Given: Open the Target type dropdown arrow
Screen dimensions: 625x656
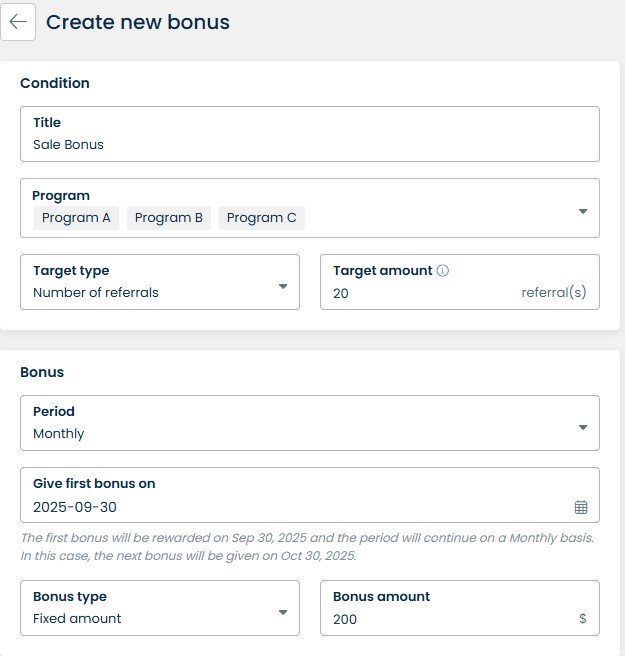Looking at the screenshot, I should (x=283, y=286).
